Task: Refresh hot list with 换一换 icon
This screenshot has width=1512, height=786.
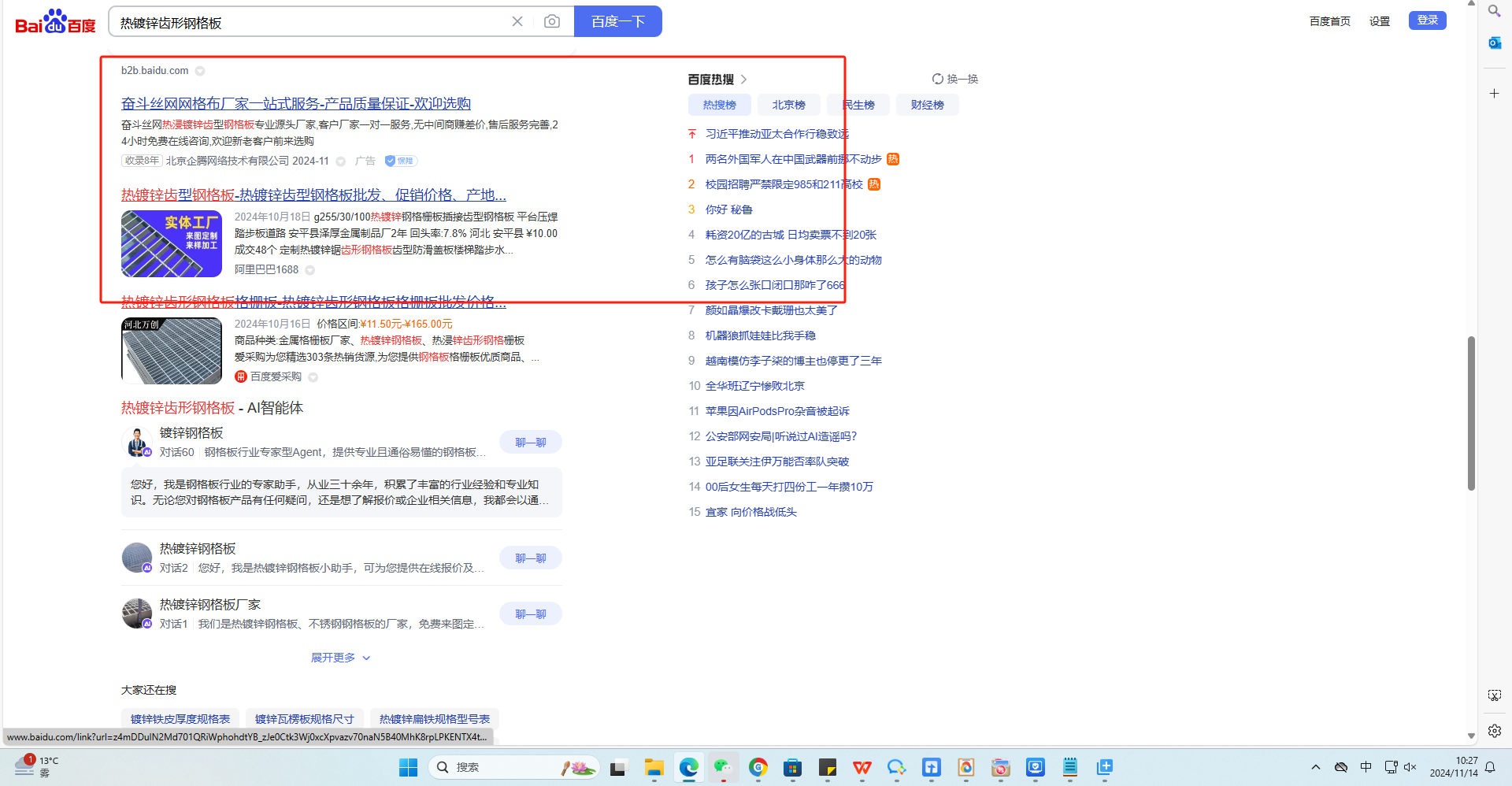Action: [938, 79]
